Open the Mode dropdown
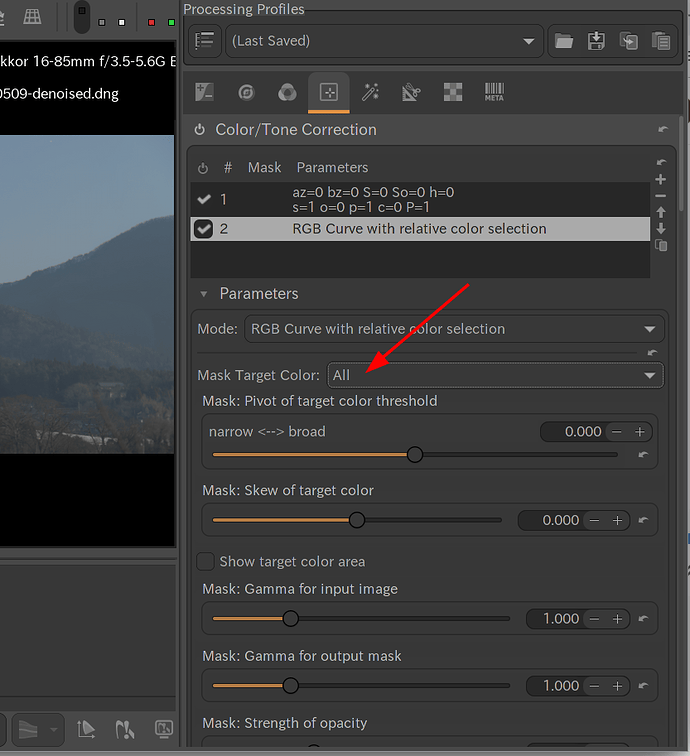This screenshot has width=690, height=756. pyautogui.click(x=454, y=329)
